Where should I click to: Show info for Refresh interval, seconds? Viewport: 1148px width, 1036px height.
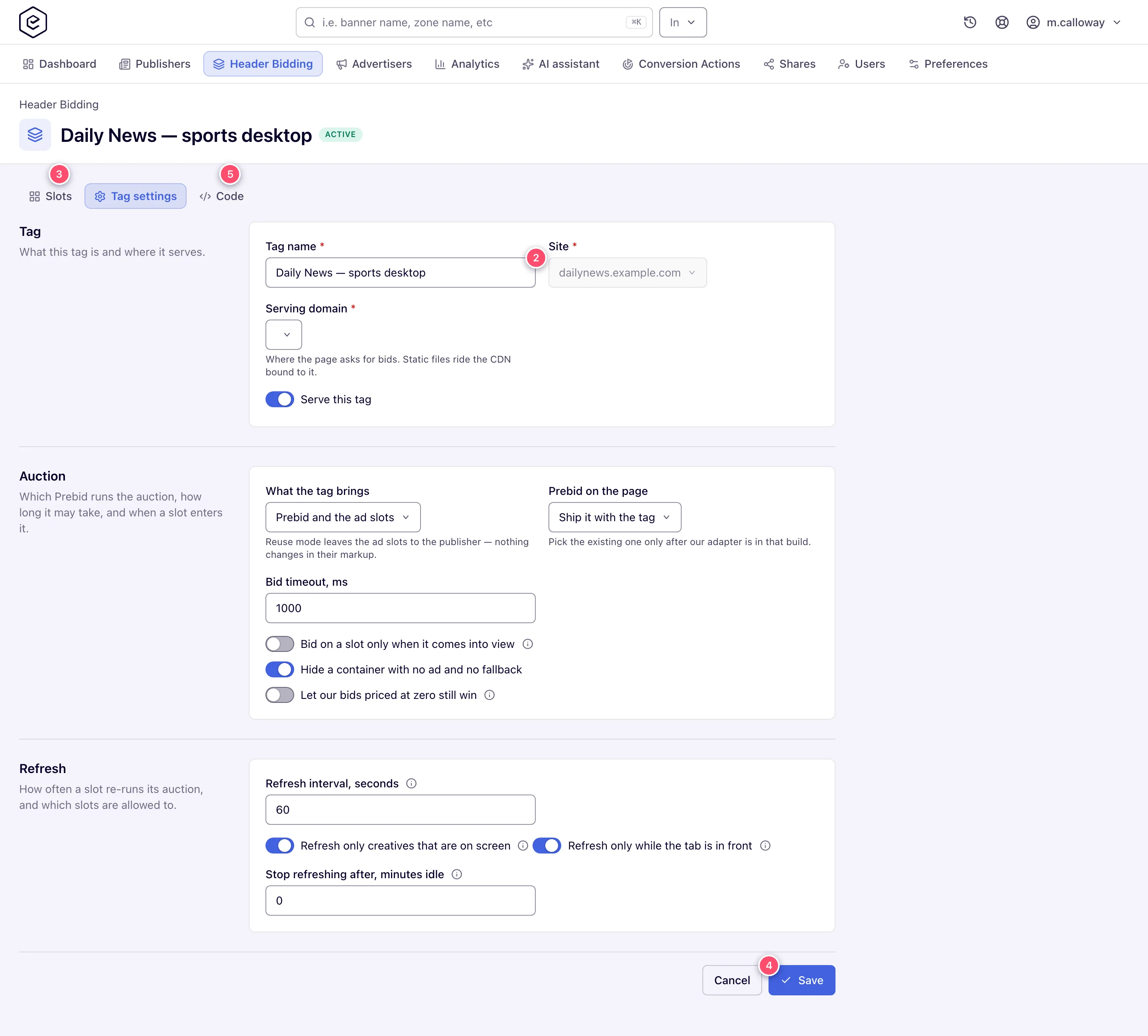point(411,783)
